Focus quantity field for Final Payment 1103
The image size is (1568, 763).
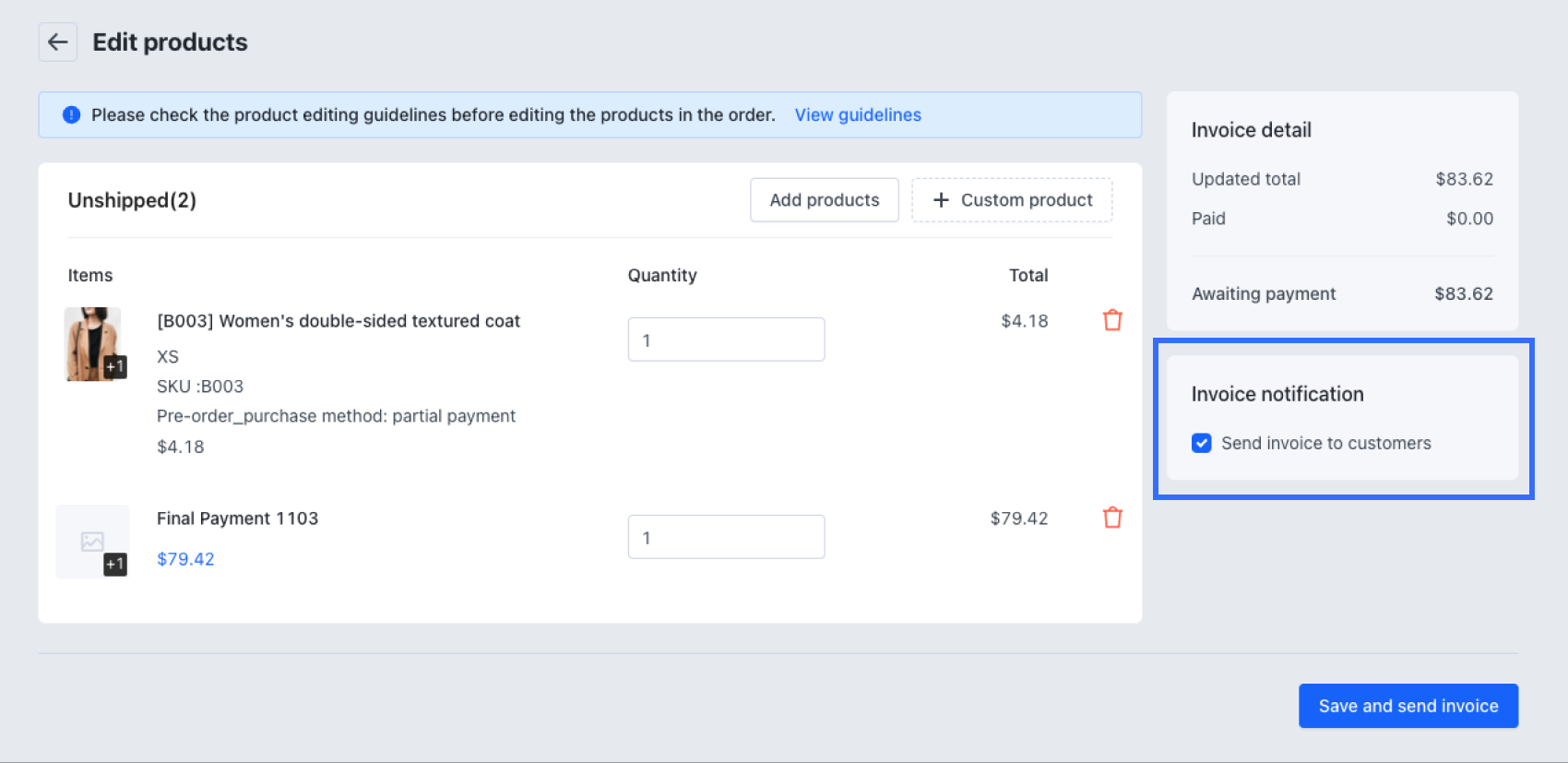pyautogui.click(x=726, y=537)
